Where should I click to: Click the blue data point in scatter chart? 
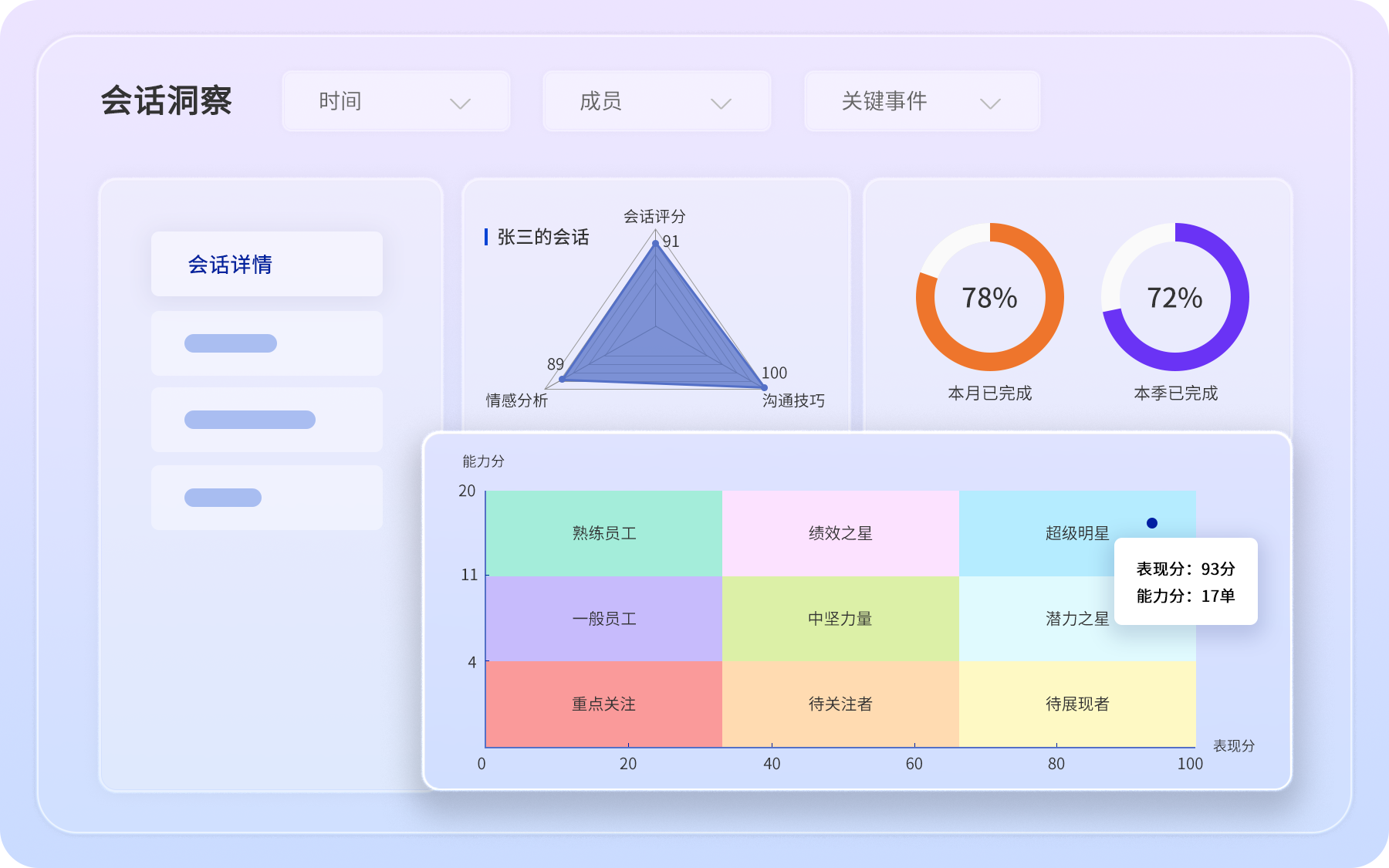point(1151,523)
